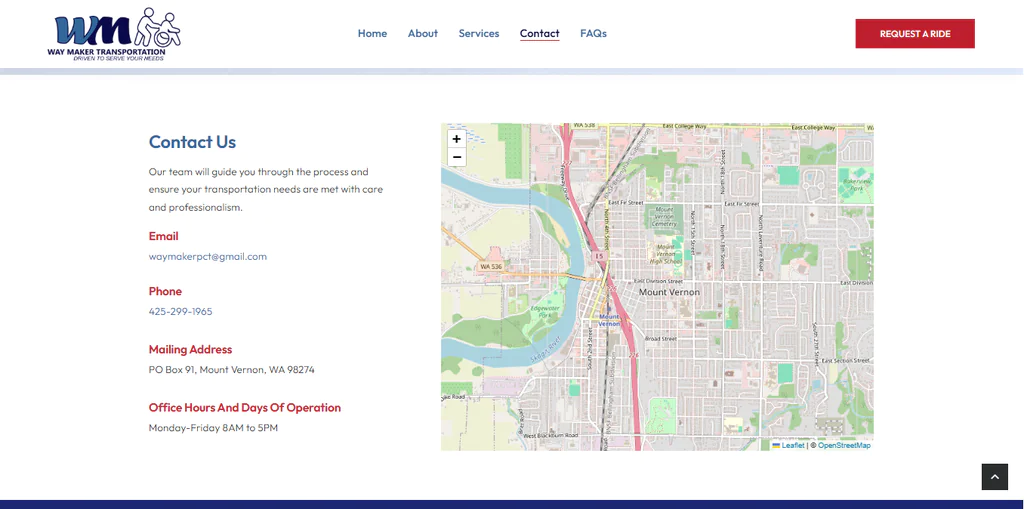
Task: Click the Mount Vernon Cemetery map label
Action: pyautogui.click(x=664, y=216)
